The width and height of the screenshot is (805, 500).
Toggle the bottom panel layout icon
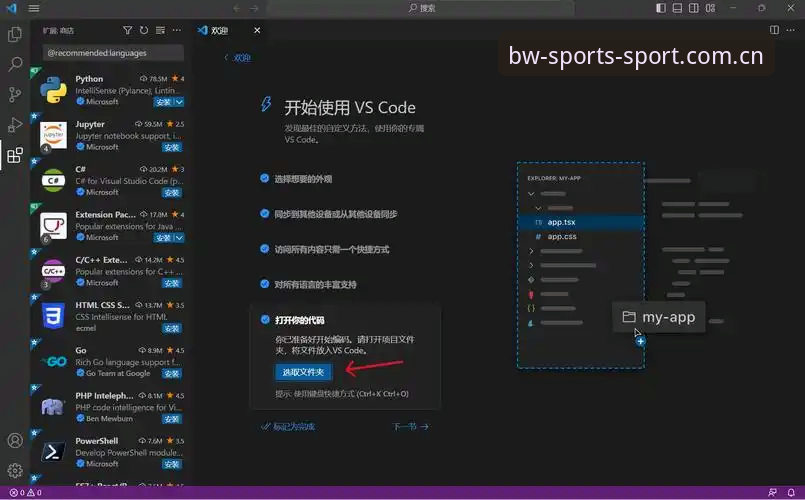coord(677,8)
